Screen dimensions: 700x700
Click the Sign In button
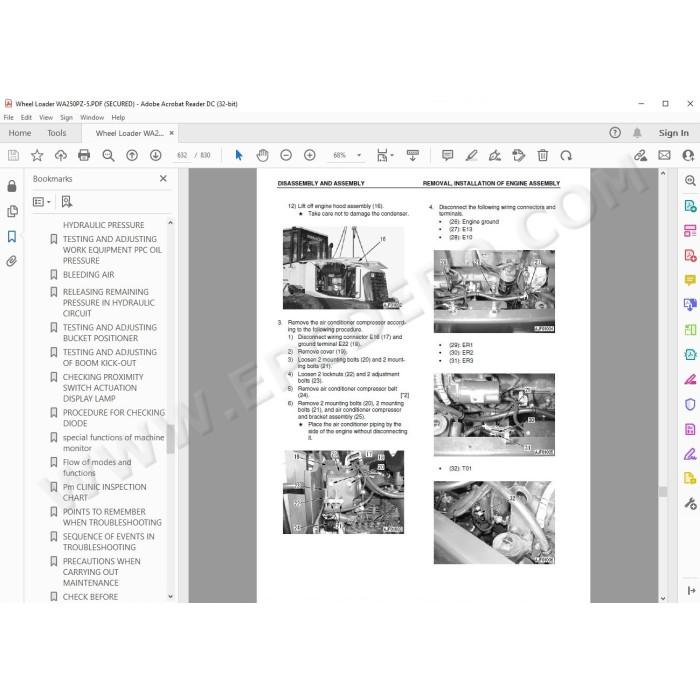[674, 133]
